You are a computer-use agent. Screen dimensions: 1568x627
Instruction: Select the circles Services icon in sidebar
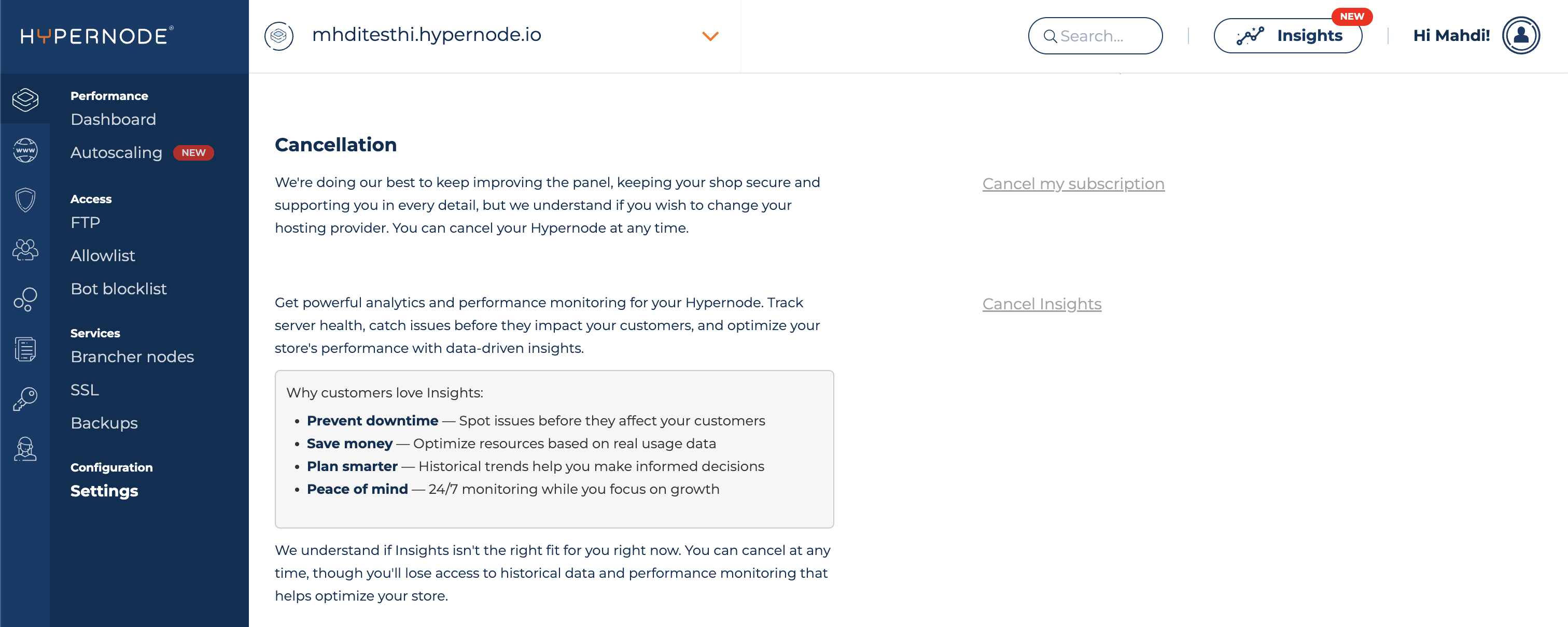[25, 298]
